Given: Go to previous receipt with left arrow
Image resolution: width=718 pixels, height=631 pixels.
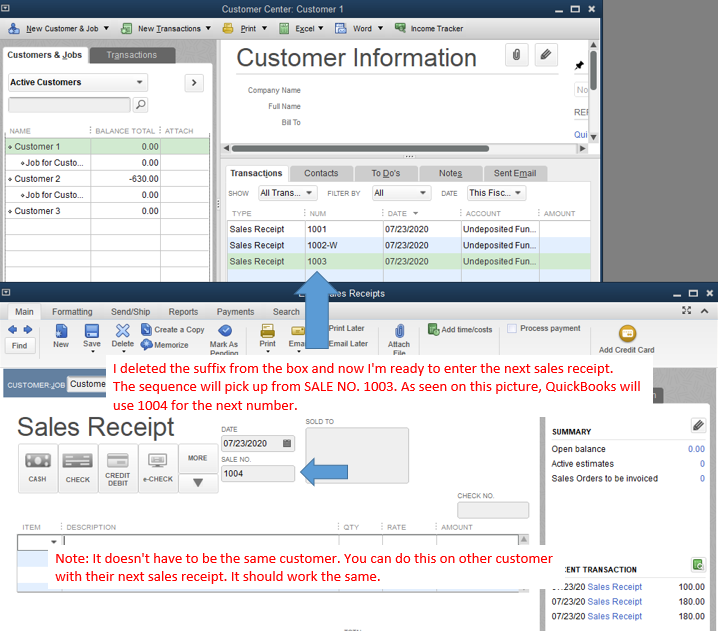Looking at the screenshot, I should coord(12,329).
